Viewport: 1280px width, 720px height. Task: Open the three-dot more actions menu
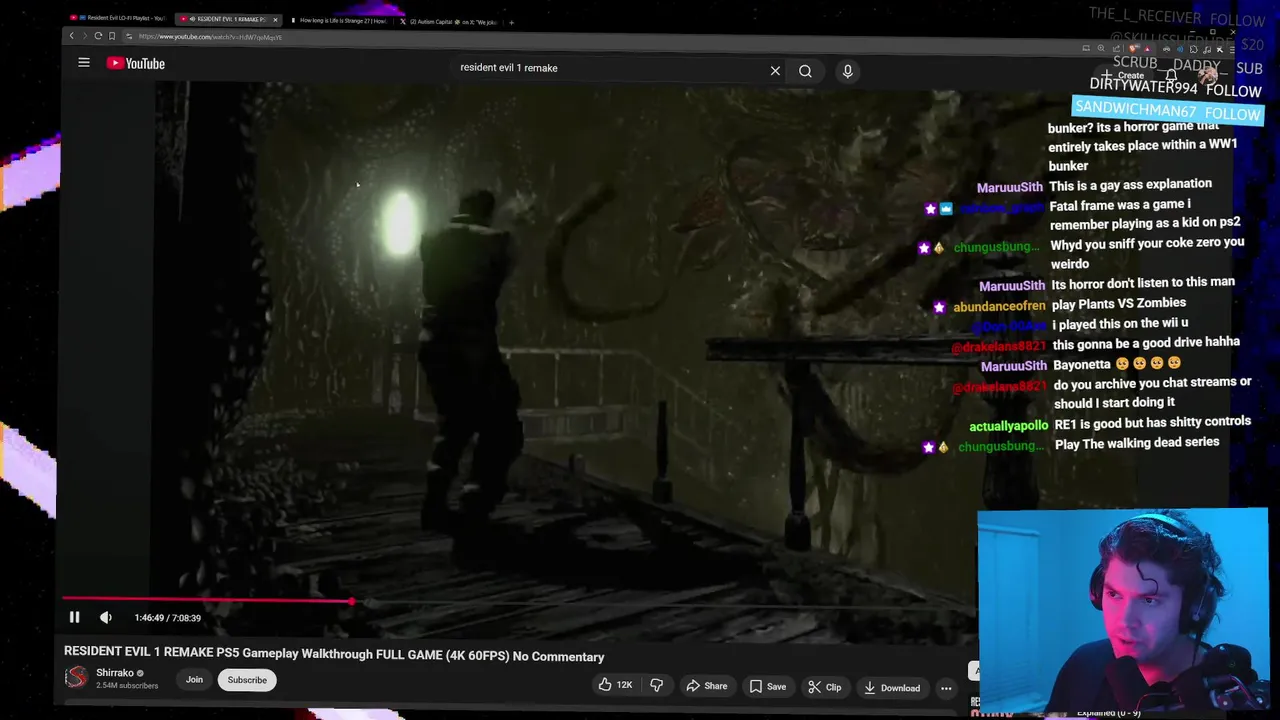[946, 688]
